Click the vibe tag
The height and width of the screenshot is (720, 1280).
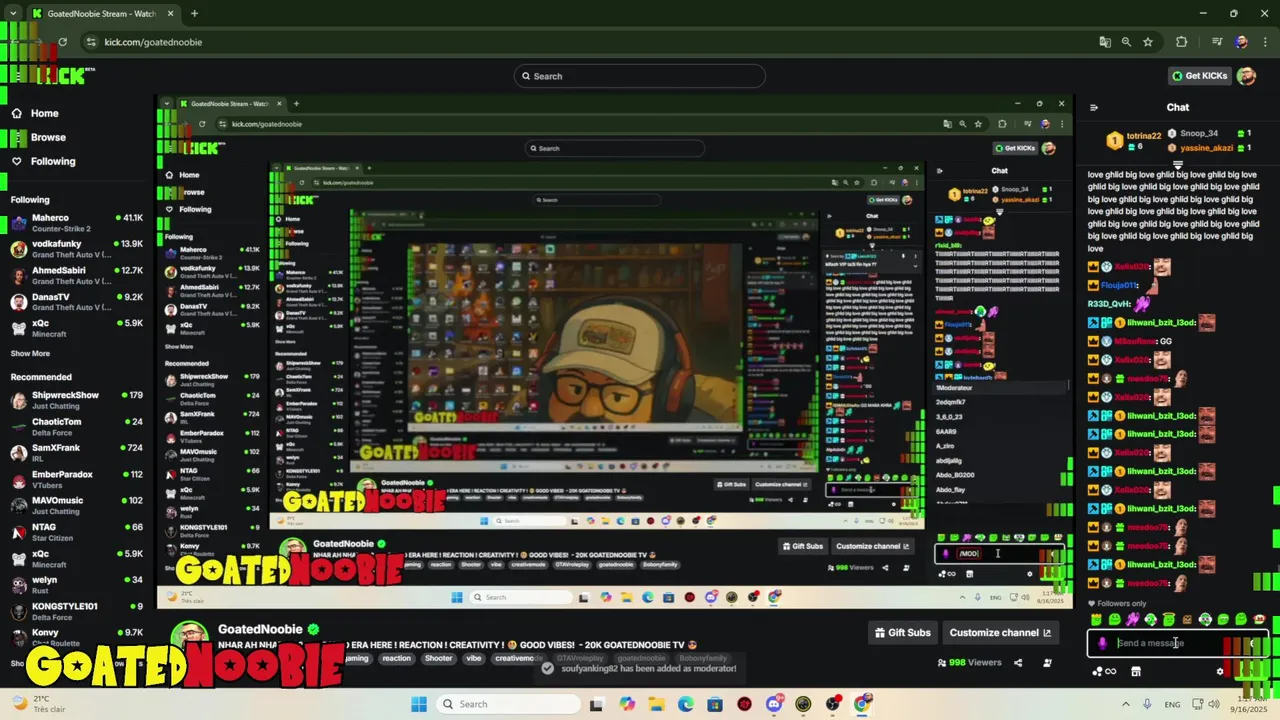tap(474, 658)
